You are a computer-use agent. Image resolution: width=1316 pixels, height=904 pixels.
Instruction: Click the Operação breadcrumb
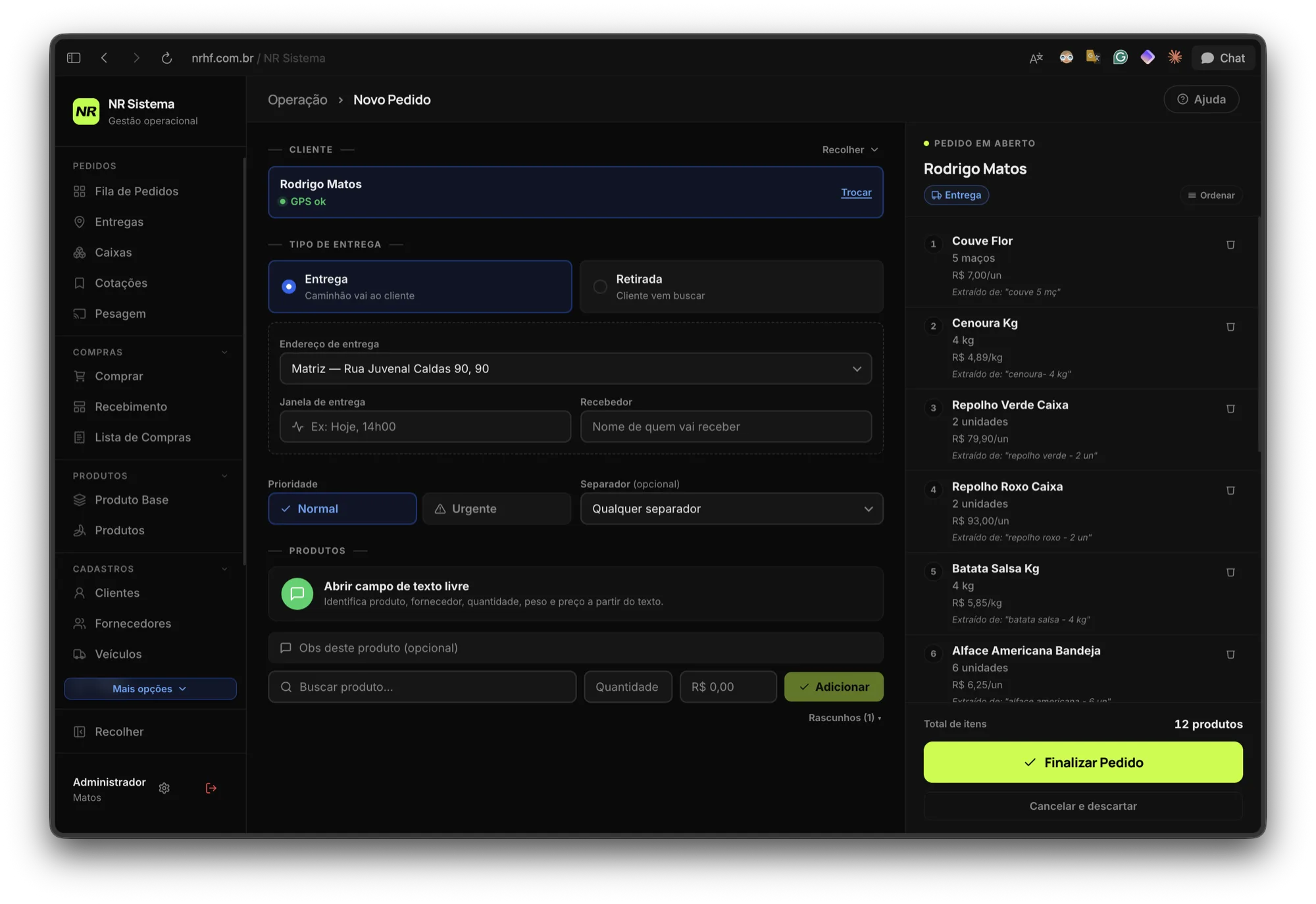tap(297, 100)
